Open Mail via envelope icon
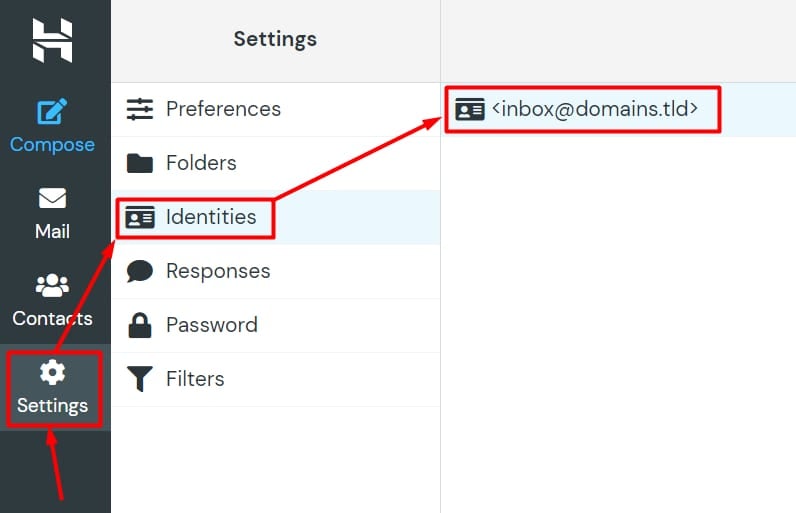This screenshot has width=796, height=513. point(52,199)
